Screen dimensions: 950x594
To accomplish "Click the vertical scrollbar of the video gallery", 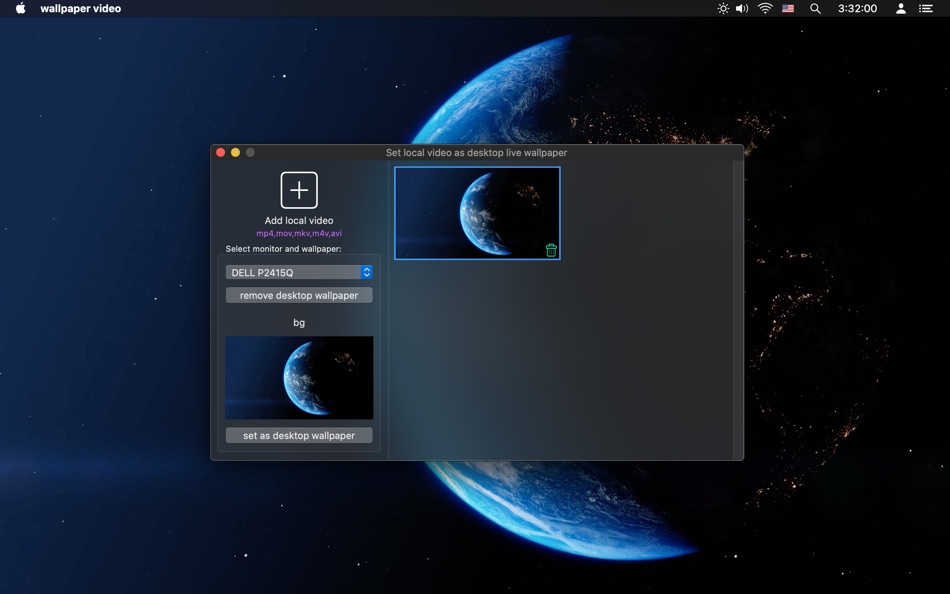I will [737, 309].
